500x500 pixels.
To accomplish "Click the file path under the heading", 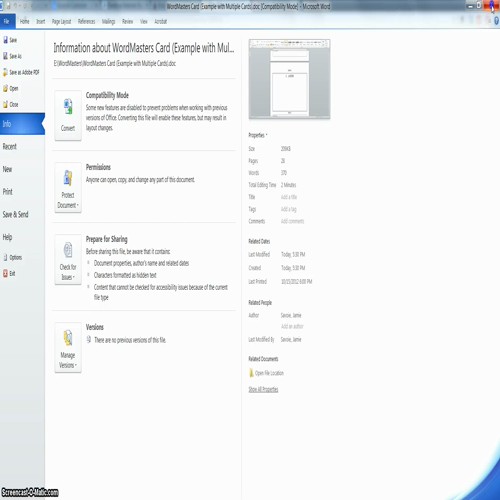I will [115, 64].
